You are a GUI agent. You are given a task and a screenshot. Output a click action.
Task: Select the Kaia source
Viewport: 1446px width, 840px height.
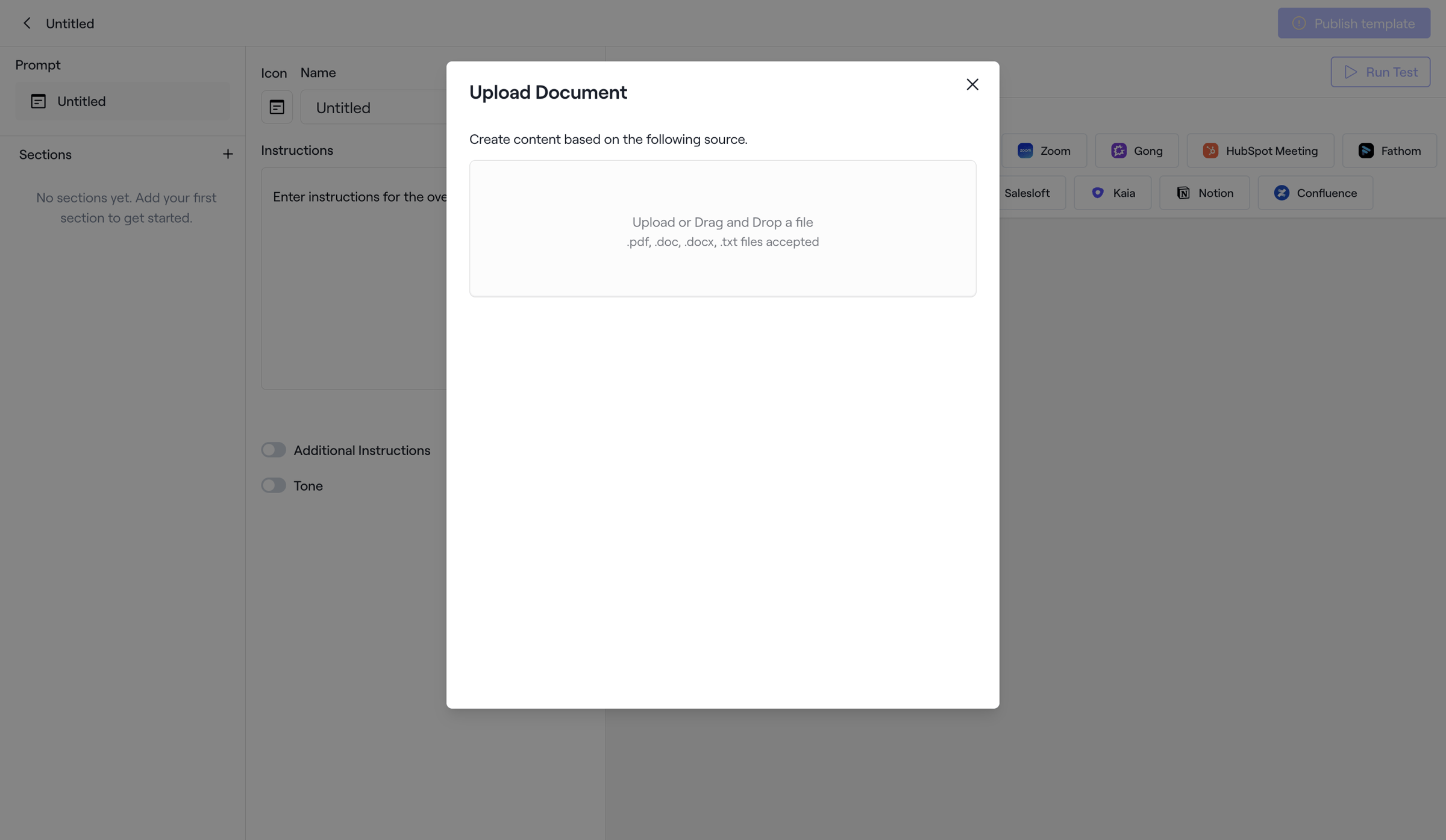click(x=1112, y=193)
